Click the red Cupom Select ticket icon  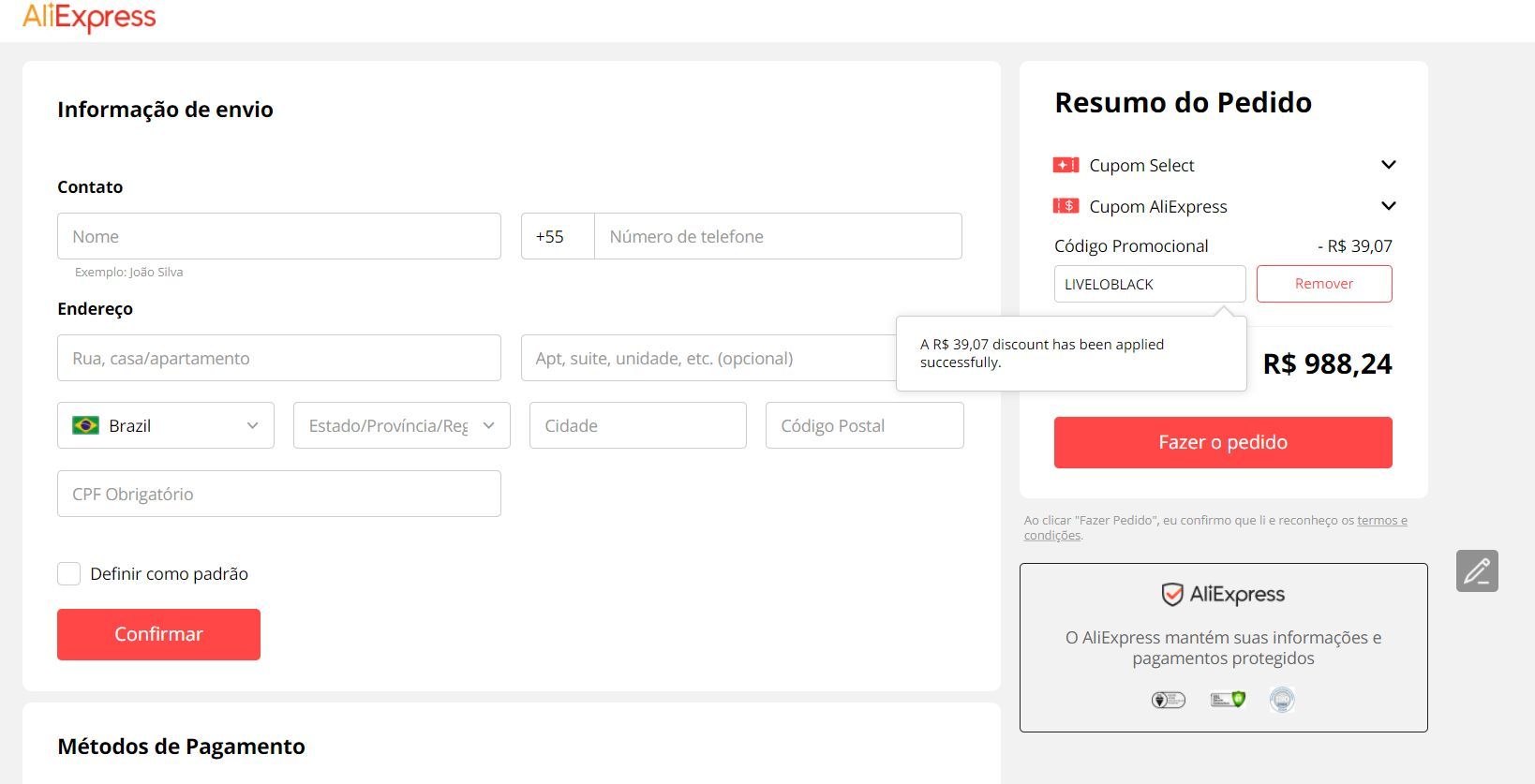[1066, 165]
